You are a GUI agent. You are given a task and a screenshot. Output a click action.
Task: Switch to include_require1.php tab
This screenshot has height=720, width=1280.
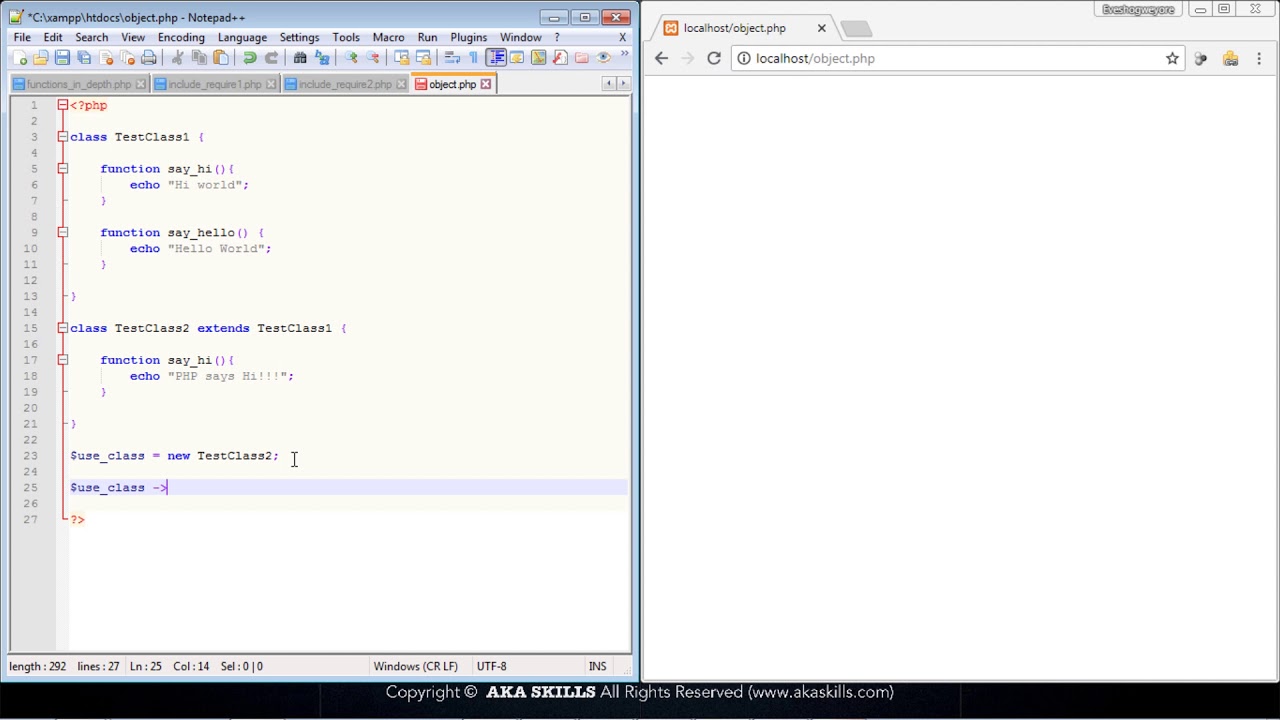click(214, 84)
